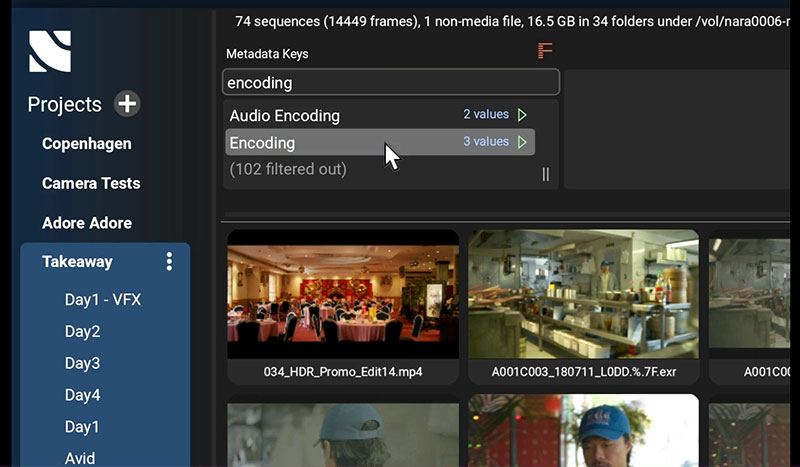Click the Metadata Keys label
Viewport: 800px width, 467px height.
267,54
